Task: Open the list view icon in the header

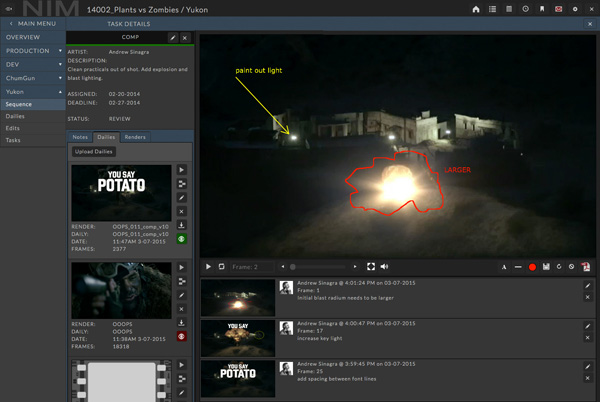Action: click(x=492, y=9)
